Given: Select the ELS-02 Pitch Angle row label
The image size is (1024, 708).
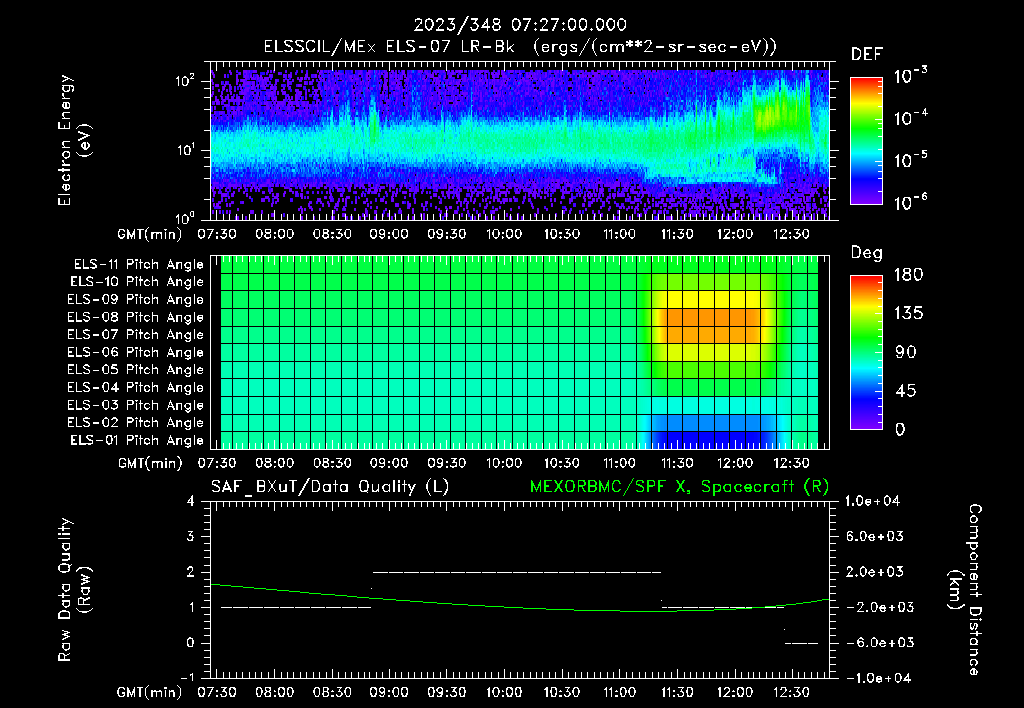Looking at the screenshot, I should click(136, 423).
